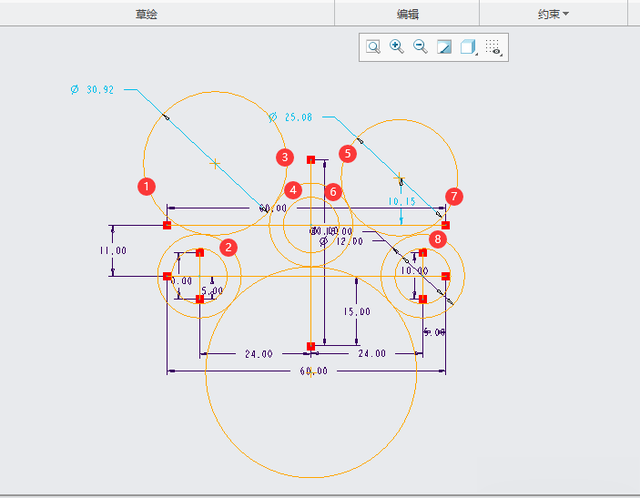Viewport: 640px width, 498px height.
Task: Click the Repaint screen icon
Action: tap(444, 47)
